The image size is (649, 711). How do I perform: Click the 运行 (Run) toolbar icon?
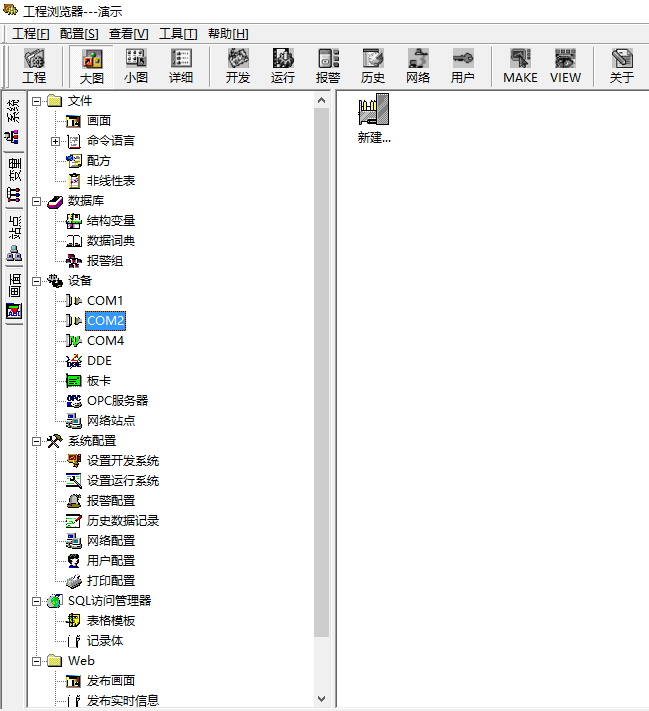tap(283, 66)
